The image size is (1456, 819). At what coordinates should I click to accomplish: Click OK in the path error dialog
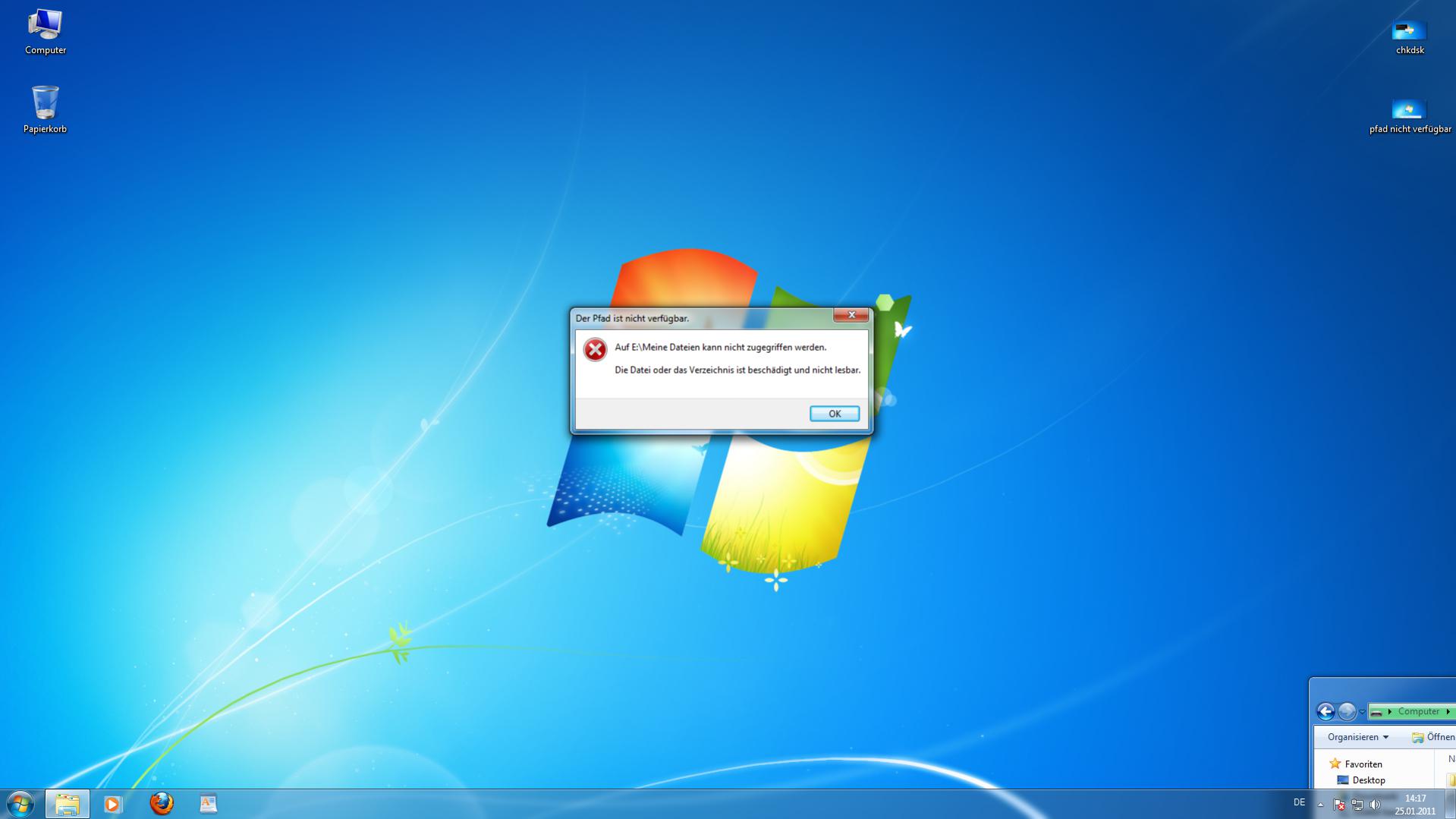click(x=834, y=414)
